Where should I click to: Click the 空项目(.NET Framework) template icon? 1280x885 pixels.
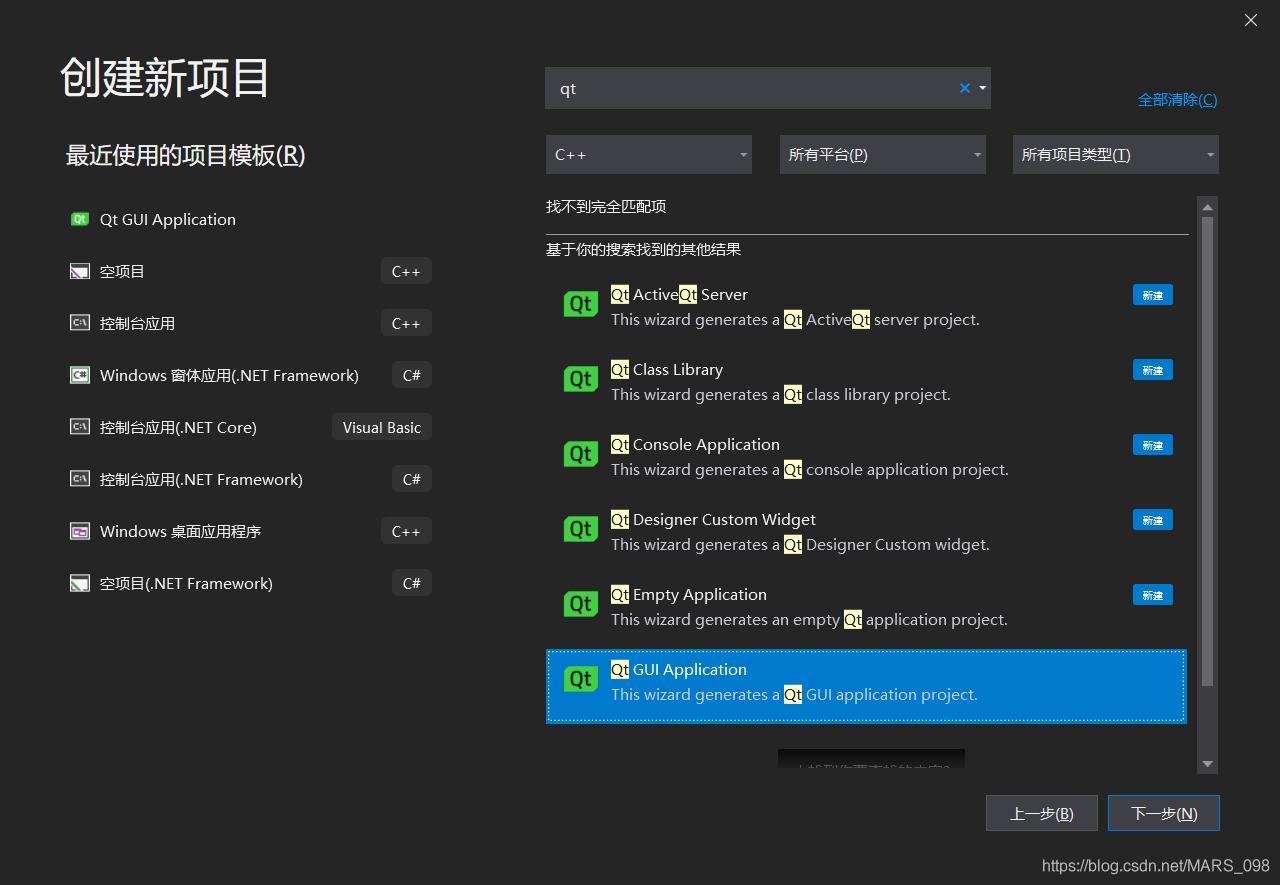tap(80, 583)
